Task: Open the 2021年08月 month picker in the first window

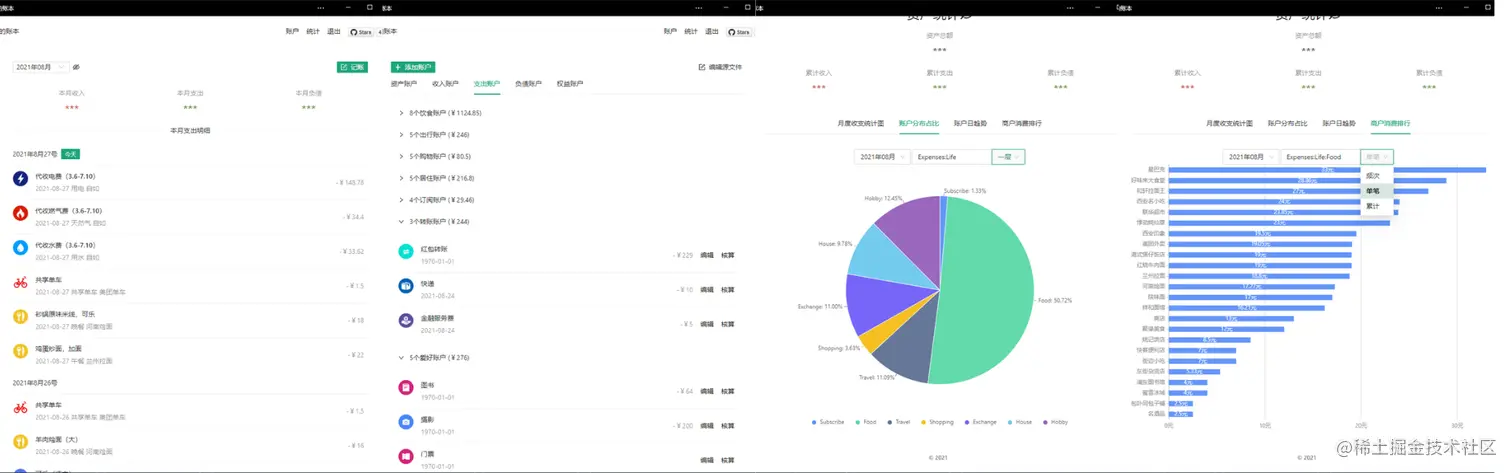Action: (40, 67)
